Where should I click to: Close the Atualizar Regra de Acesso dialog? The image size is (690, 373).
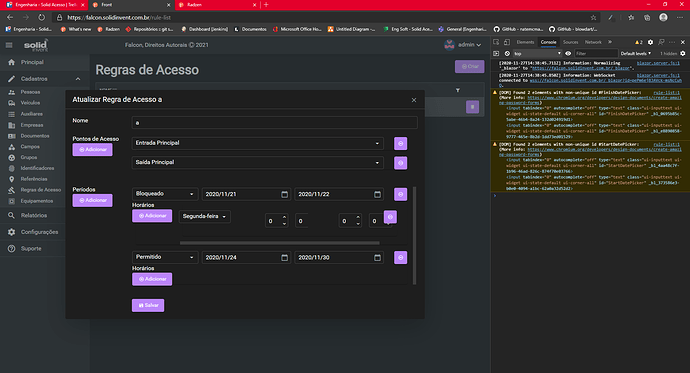[x=414, y=100]
